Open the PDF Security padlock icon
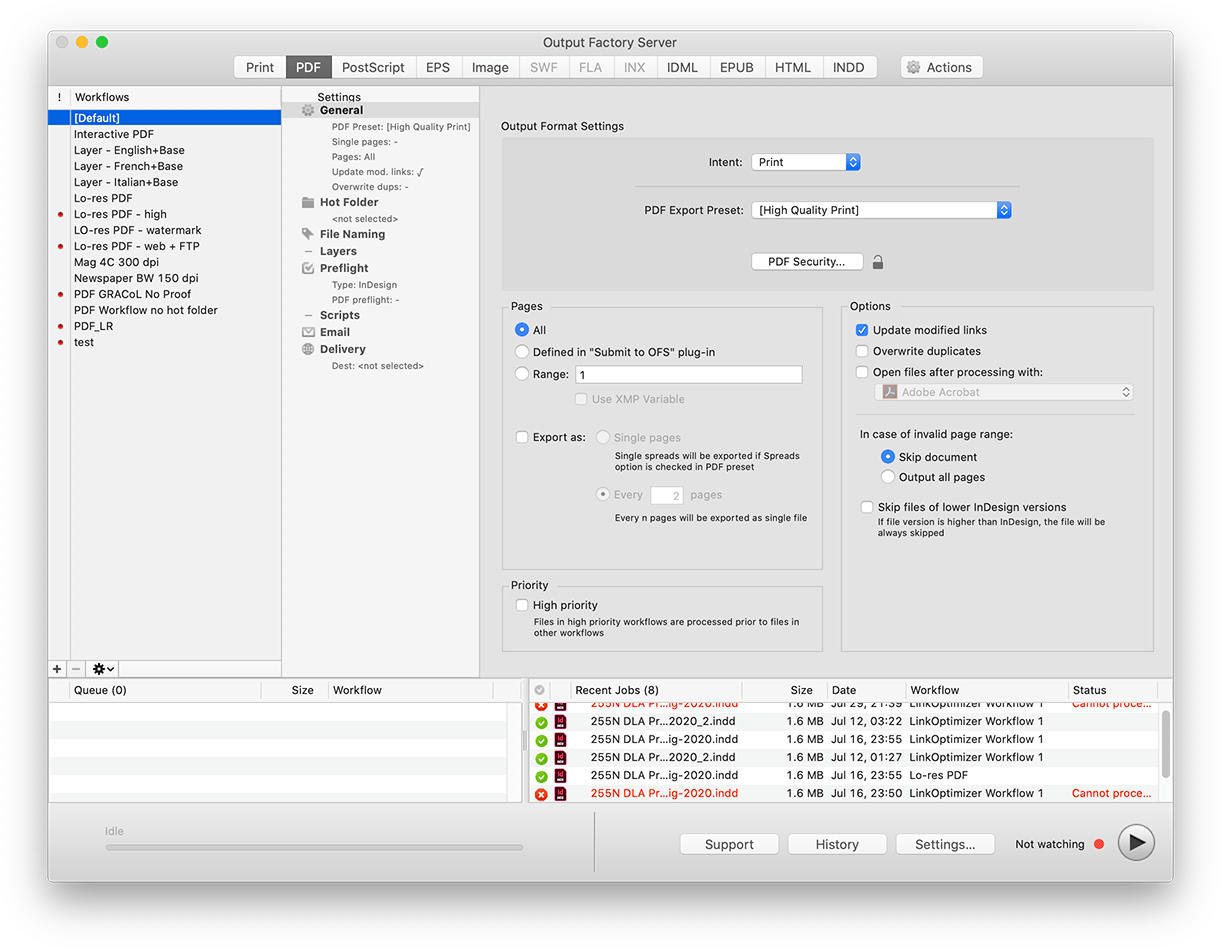 click(877, 261)
